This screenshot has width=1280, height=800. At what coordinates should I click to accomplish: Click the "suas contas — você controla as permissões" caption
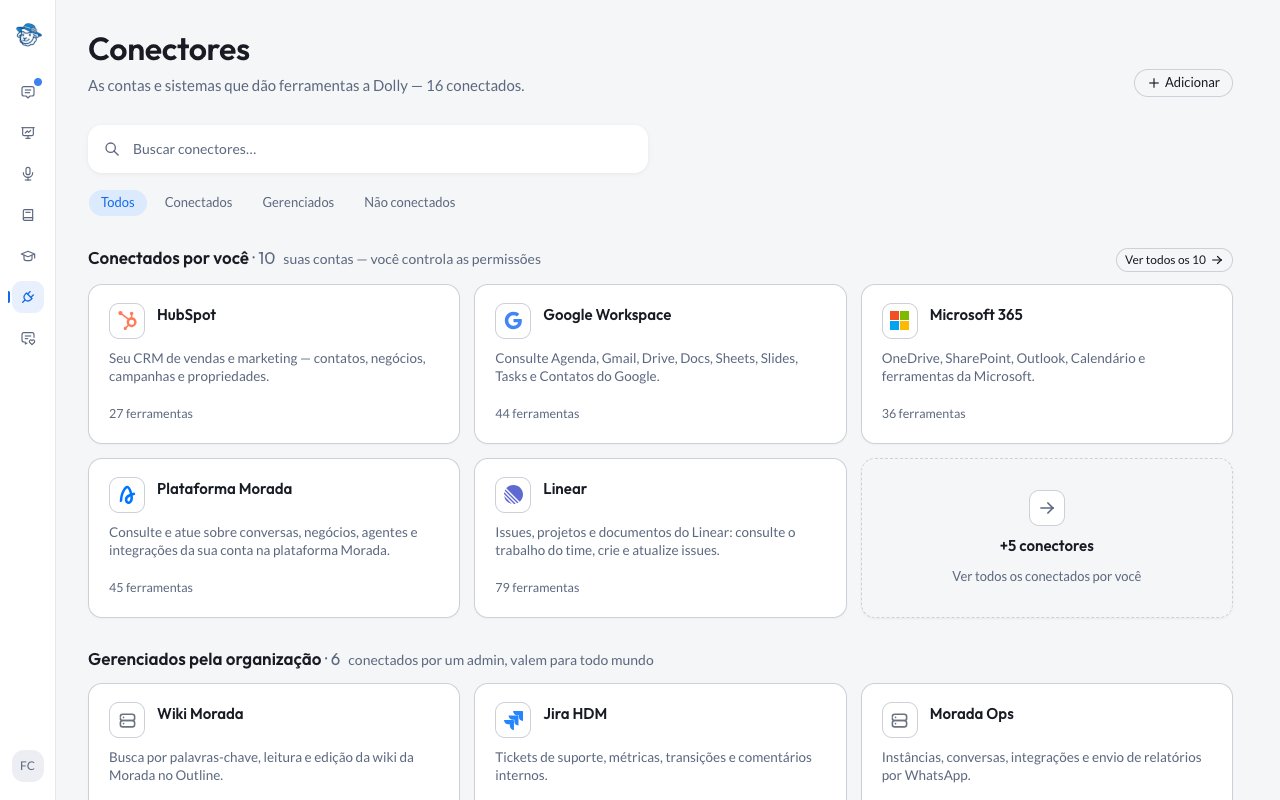412,260
